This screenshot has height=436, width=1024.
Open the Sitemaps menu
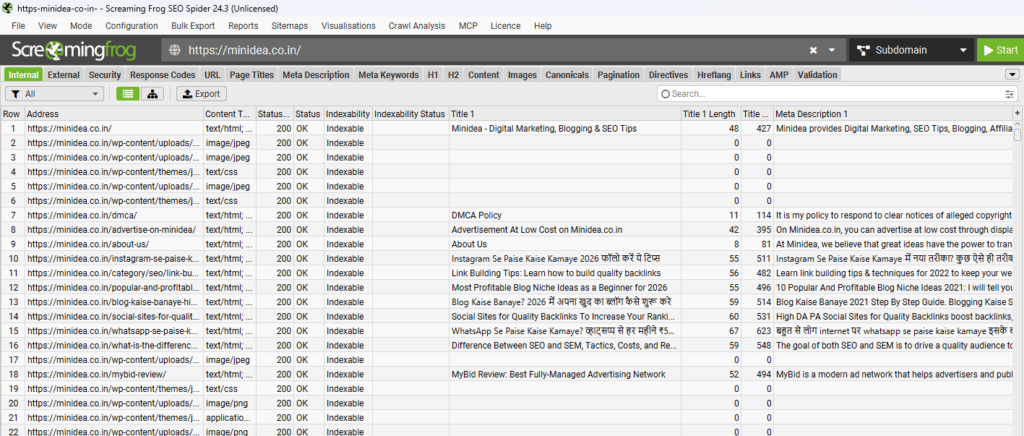point(289,26)
